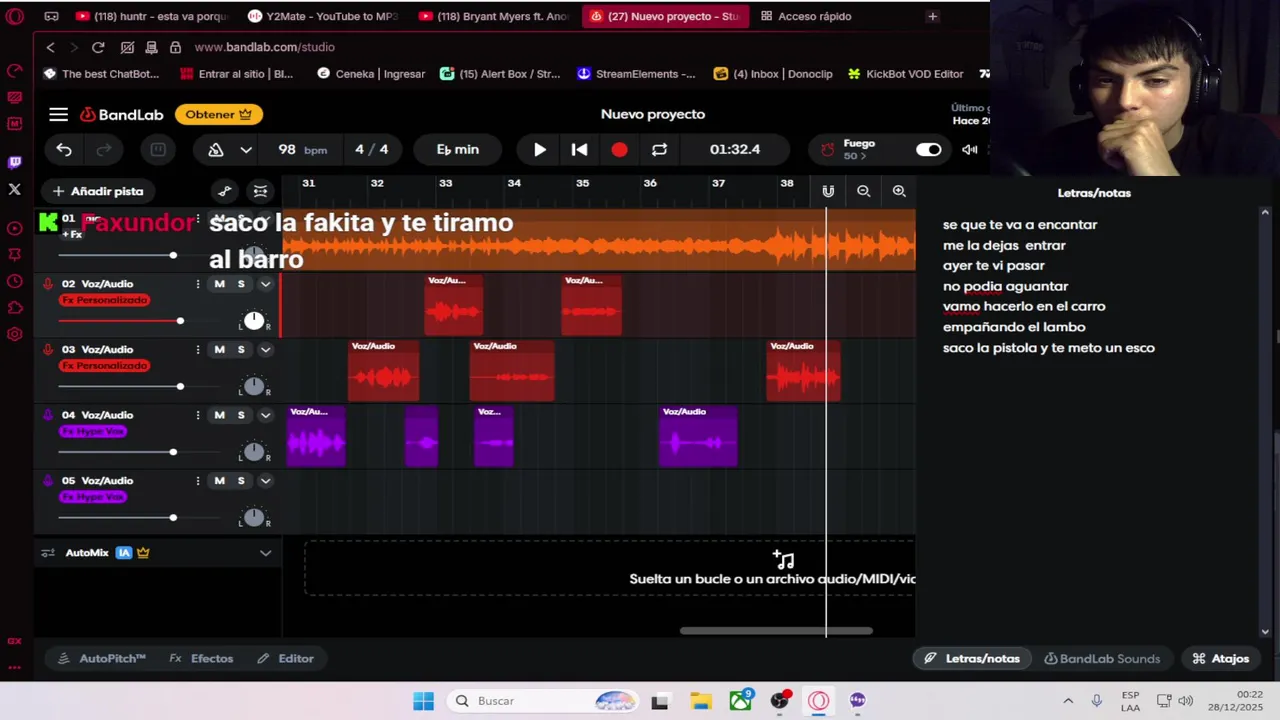Click track 05 microphone arm icon
This screenshot has height=720, width=1280.
tap(47, 481)
